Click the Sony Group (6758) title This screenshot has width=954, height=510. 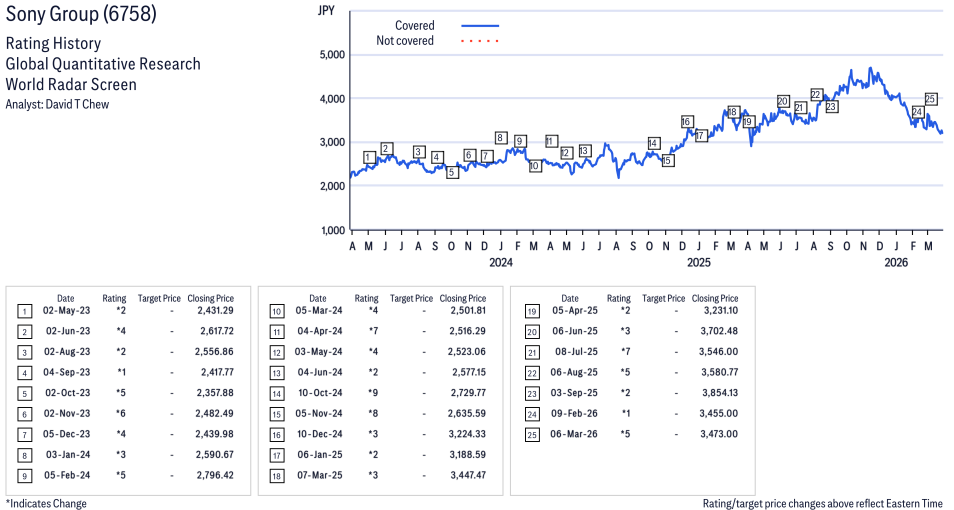click(x=81, y=16)
